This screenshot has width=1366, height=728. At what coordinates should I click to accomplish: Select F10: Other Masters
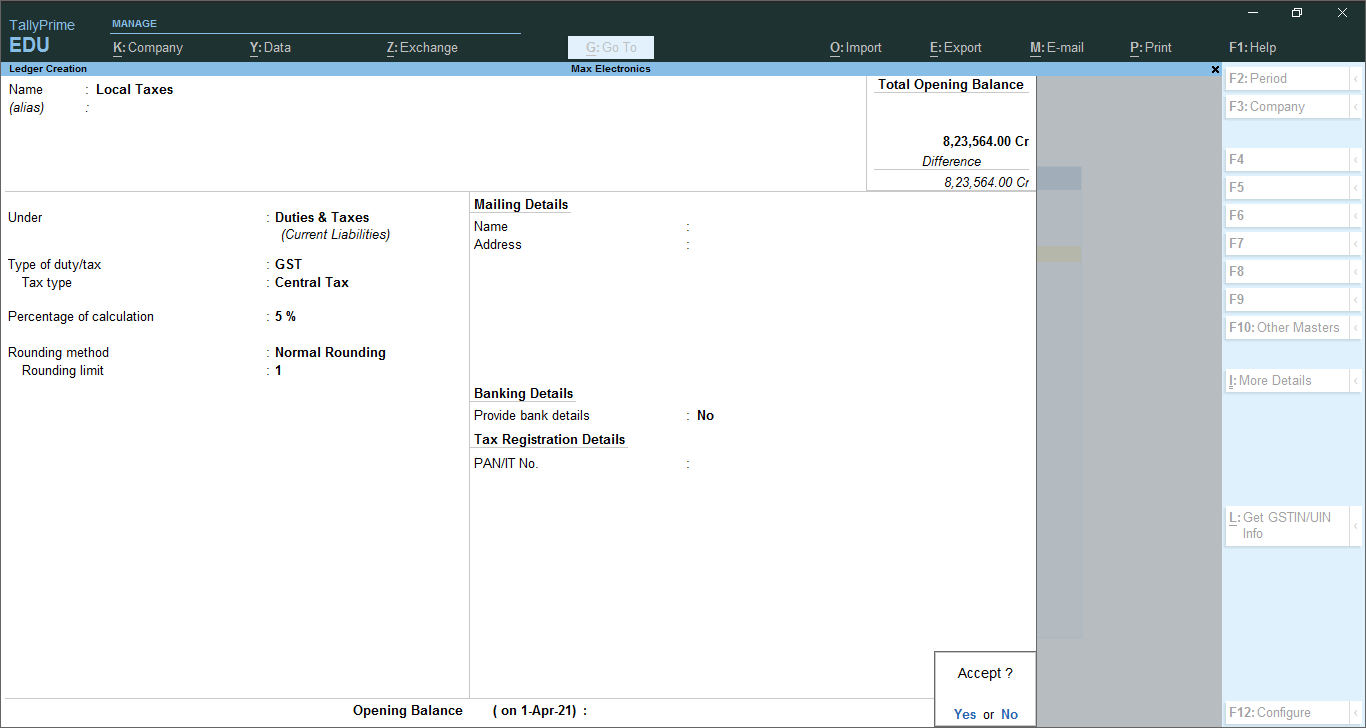click(1287, 327)
